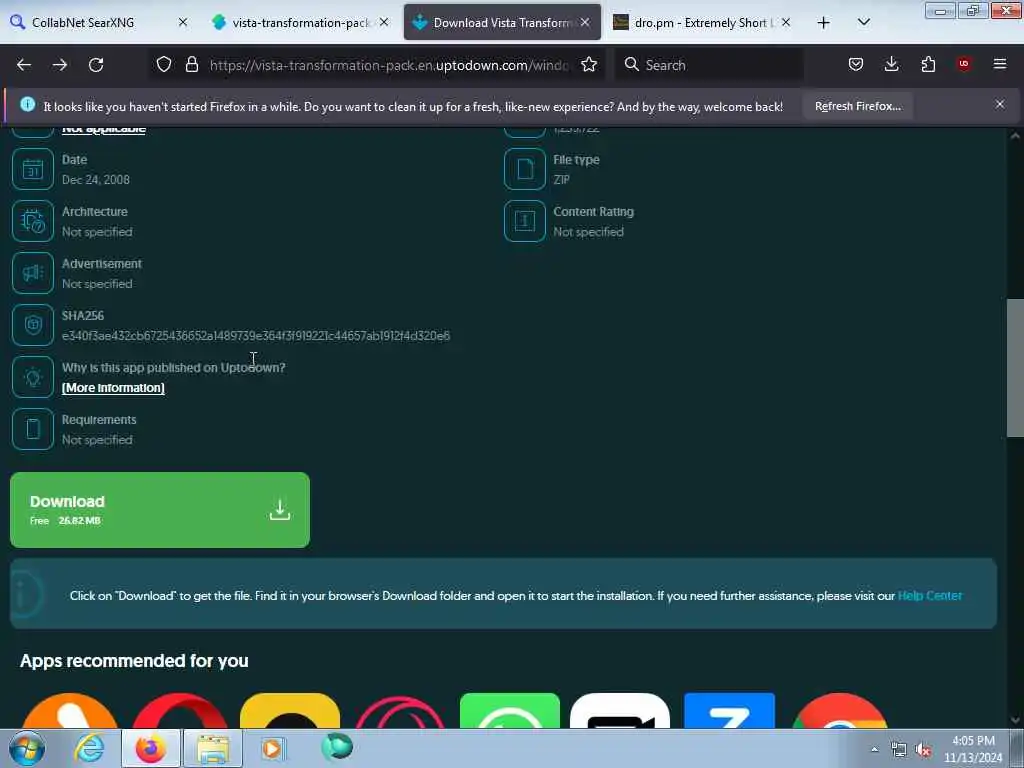Image resolution: width=1024 pixels, height=768 pixels.
Task: Go back to the previous page
Action: (x=24, y=65)
